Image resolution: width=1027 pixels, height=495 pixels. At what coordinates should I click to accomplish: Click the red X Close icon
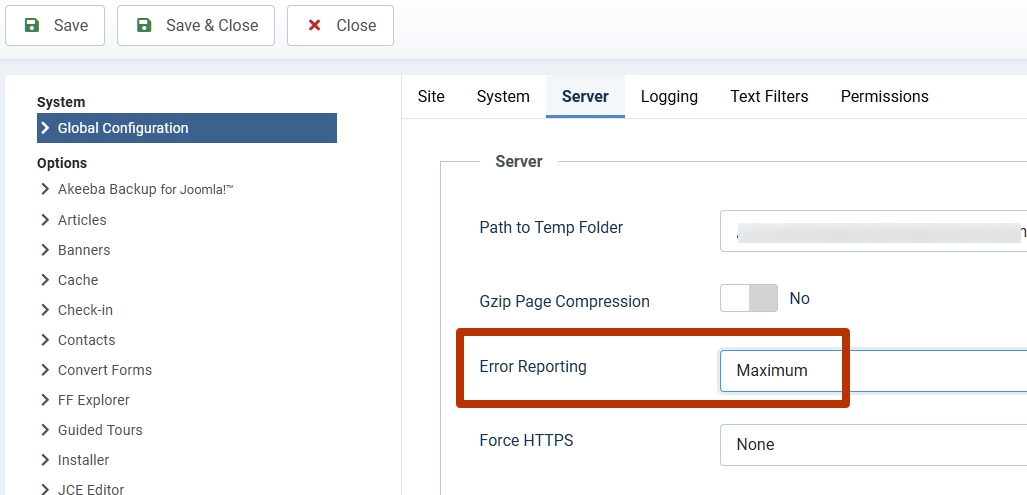[x=314, y=25]
